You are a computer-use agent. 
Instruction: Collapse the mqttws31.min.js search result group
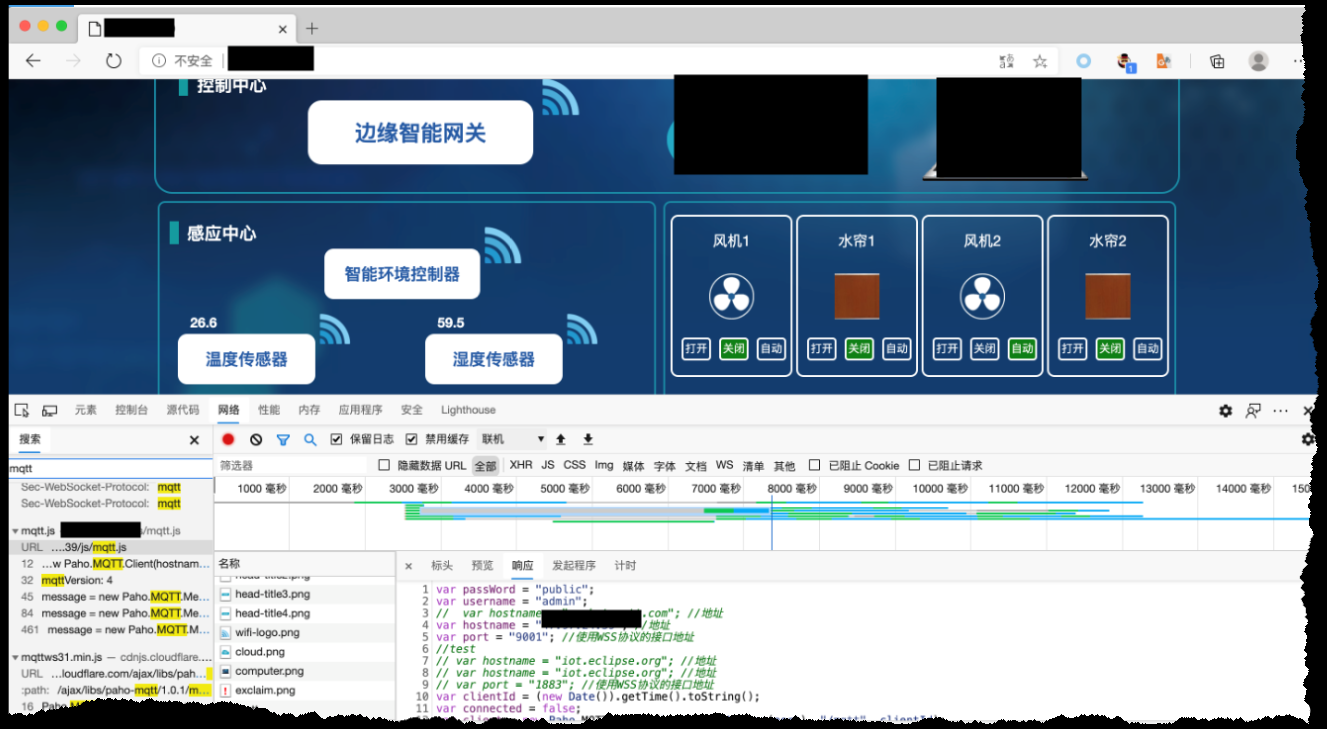[x=15, y=657]
